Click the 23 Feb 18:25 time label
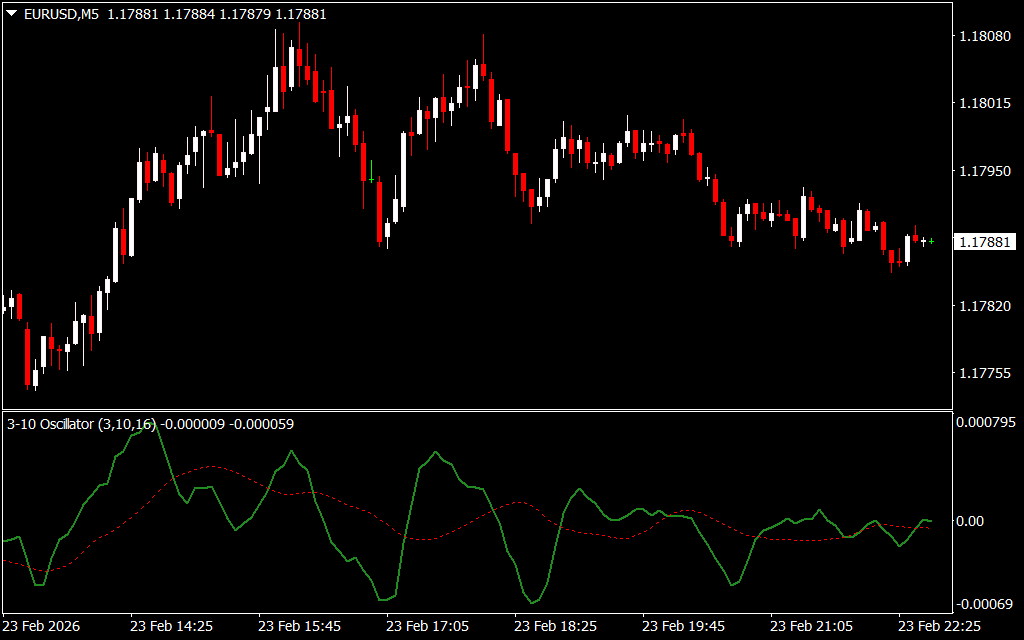The width and height of the screenshot is (1024, 640). [555, 626]
